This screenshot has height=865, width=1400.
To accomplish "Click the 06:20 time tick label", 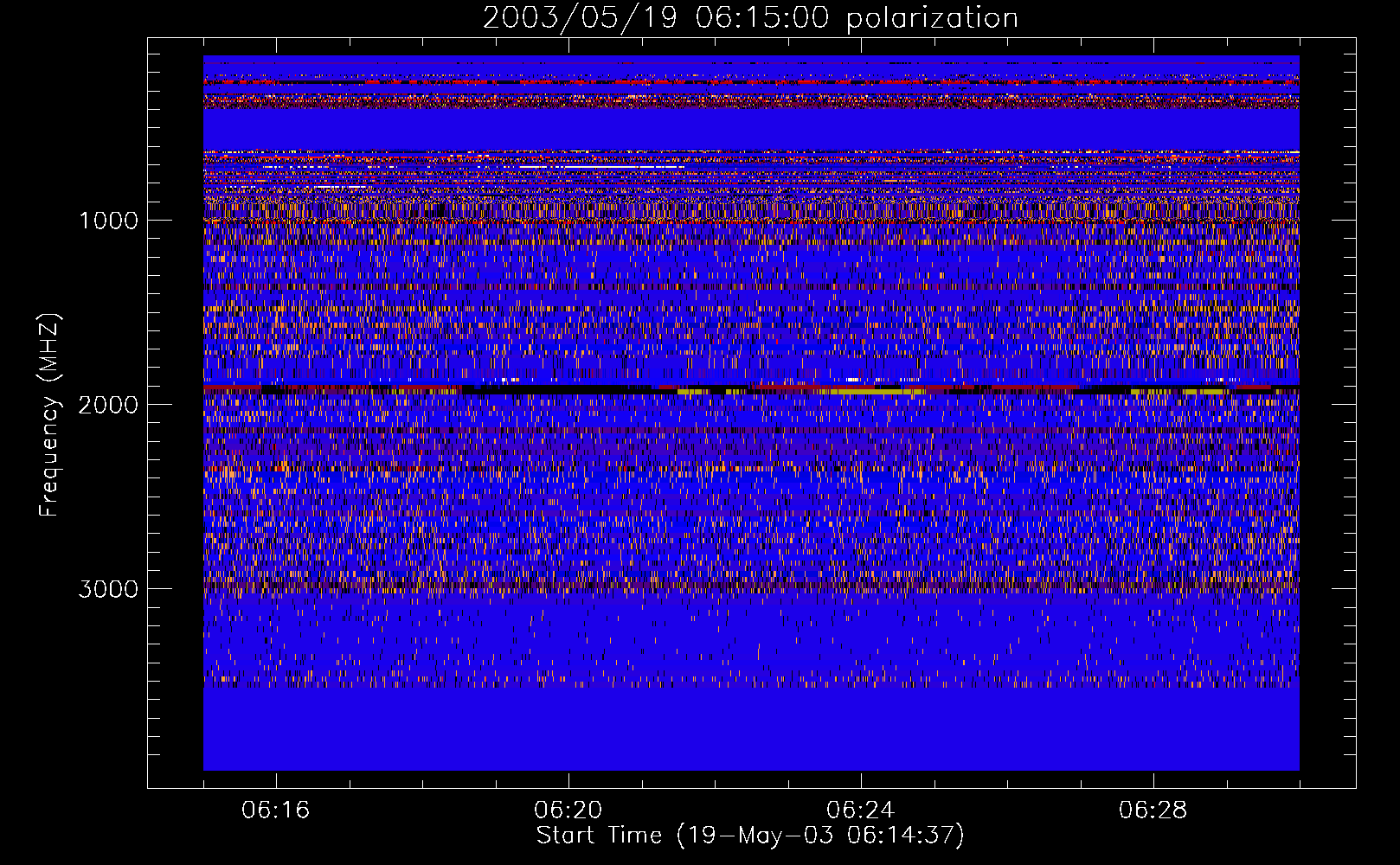I will [x=568, y=811].
